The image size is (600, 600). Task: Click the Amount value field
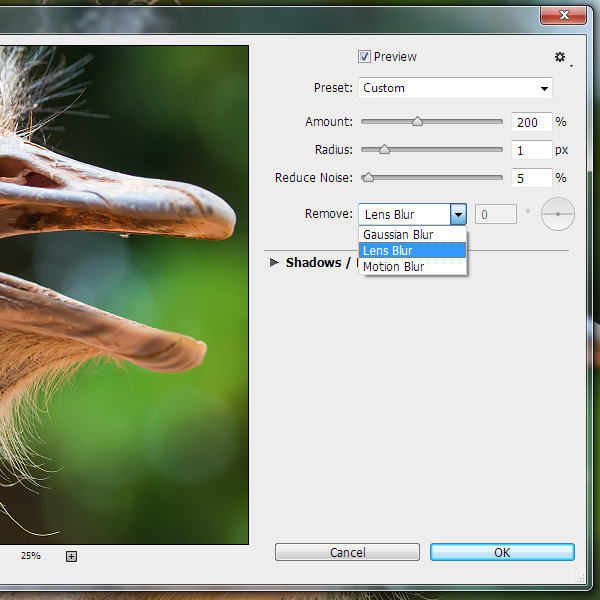pyautogui.click(x=531, y=122)
